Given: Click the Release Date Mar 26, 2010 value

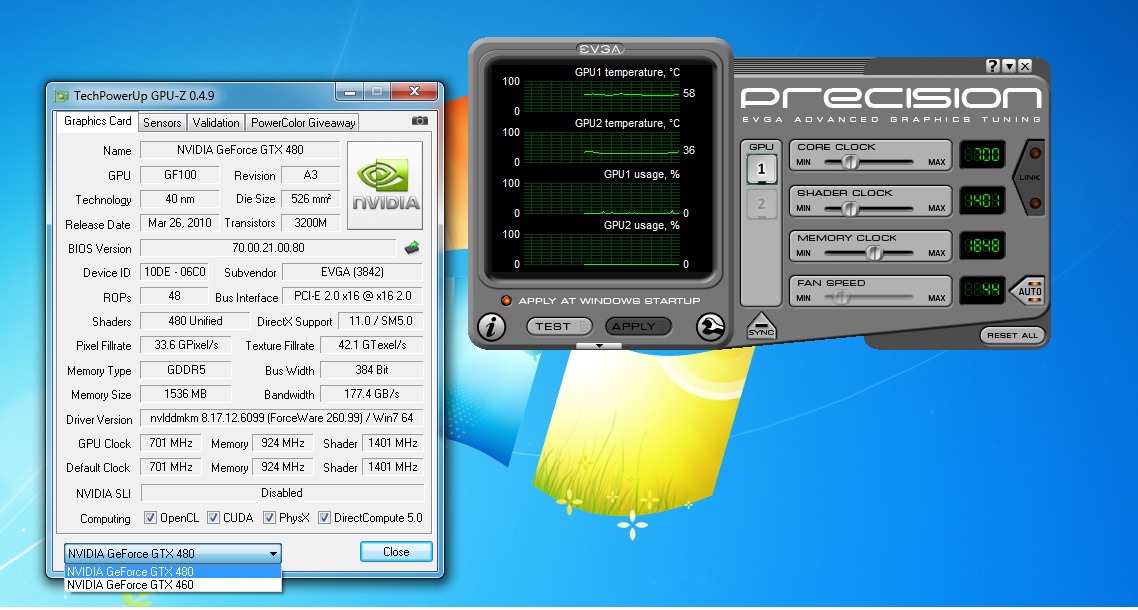Looking at the screenshot, I should (179, 223).
